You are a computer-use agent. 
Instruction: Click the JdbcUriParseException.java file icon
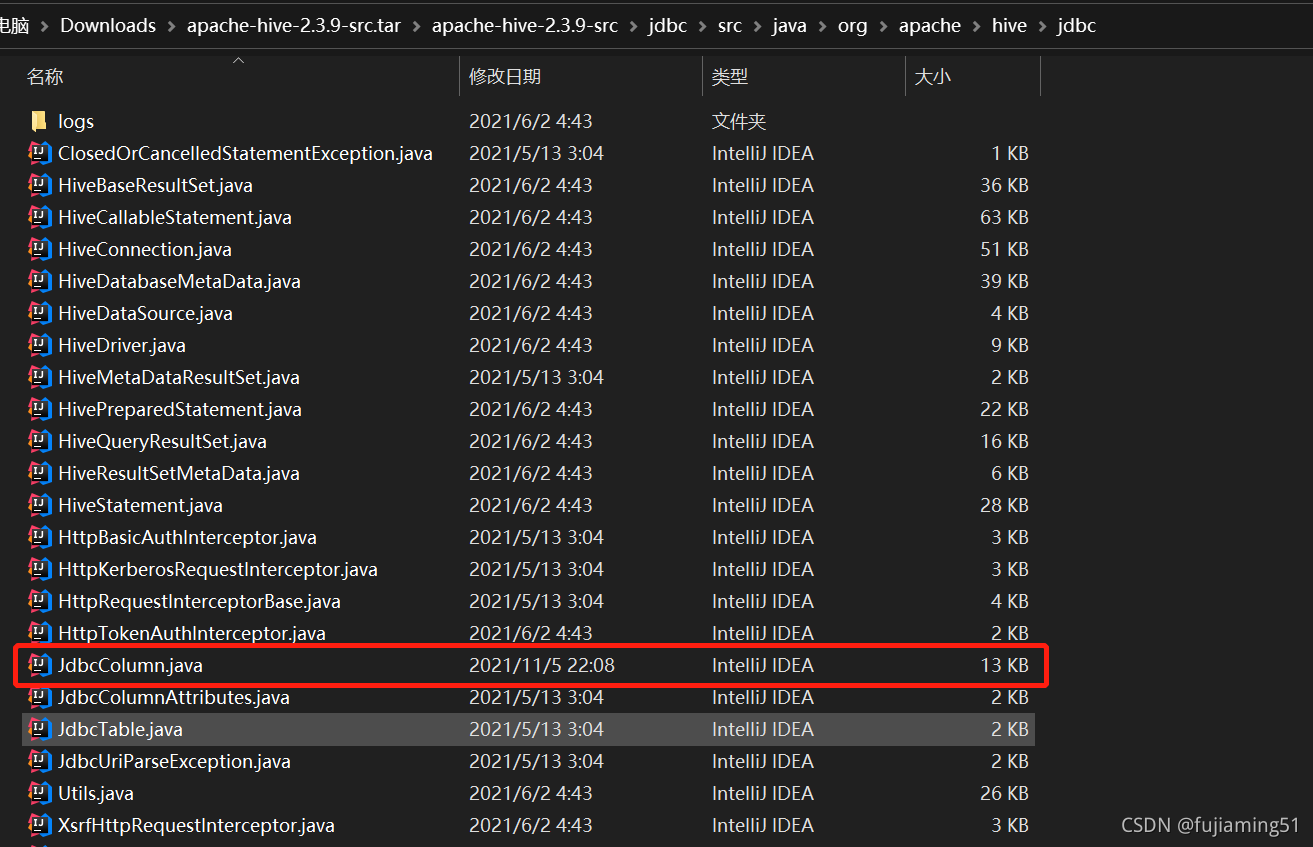[40, 760]
